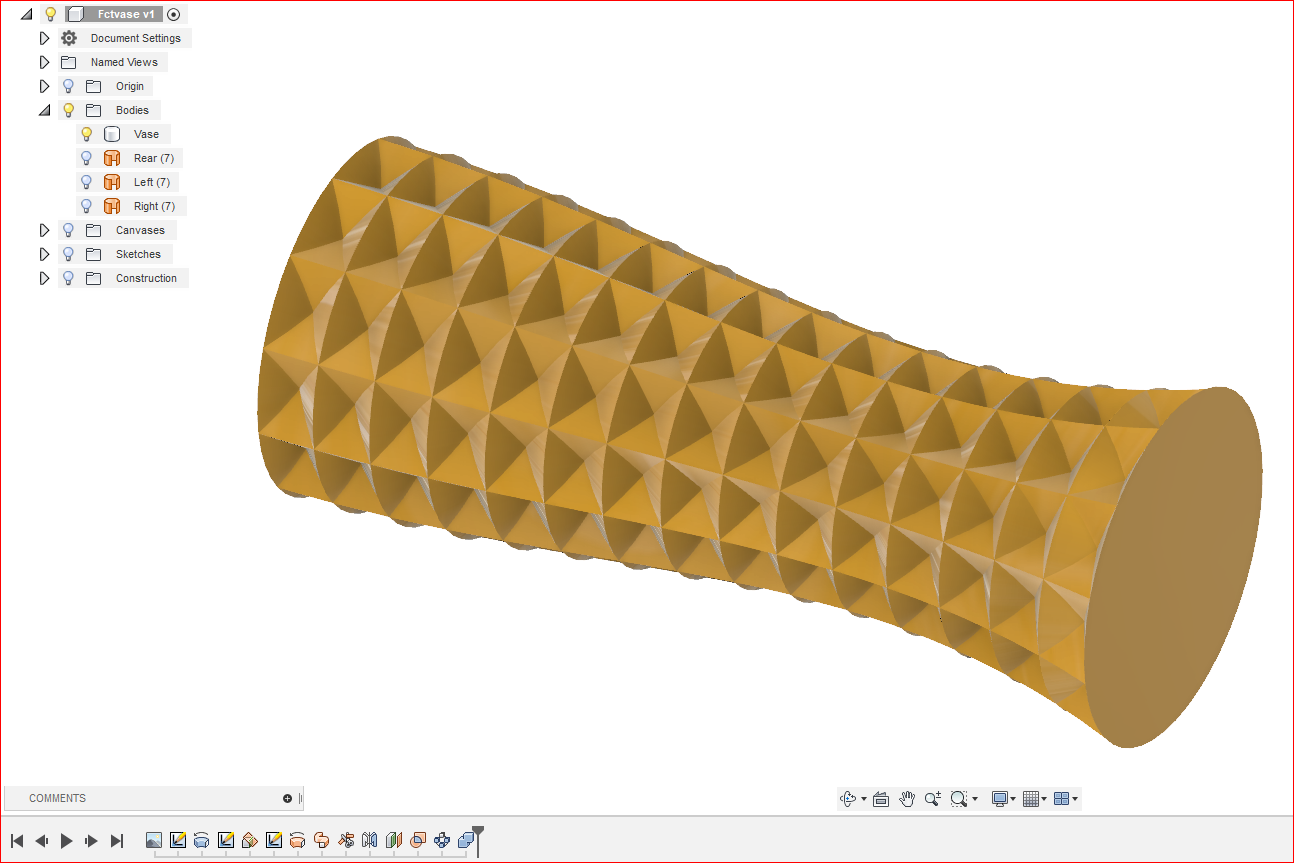Jump to end of the timeline
The height and width of the screenshot is (863, 1294).
(x=117, y=841)
